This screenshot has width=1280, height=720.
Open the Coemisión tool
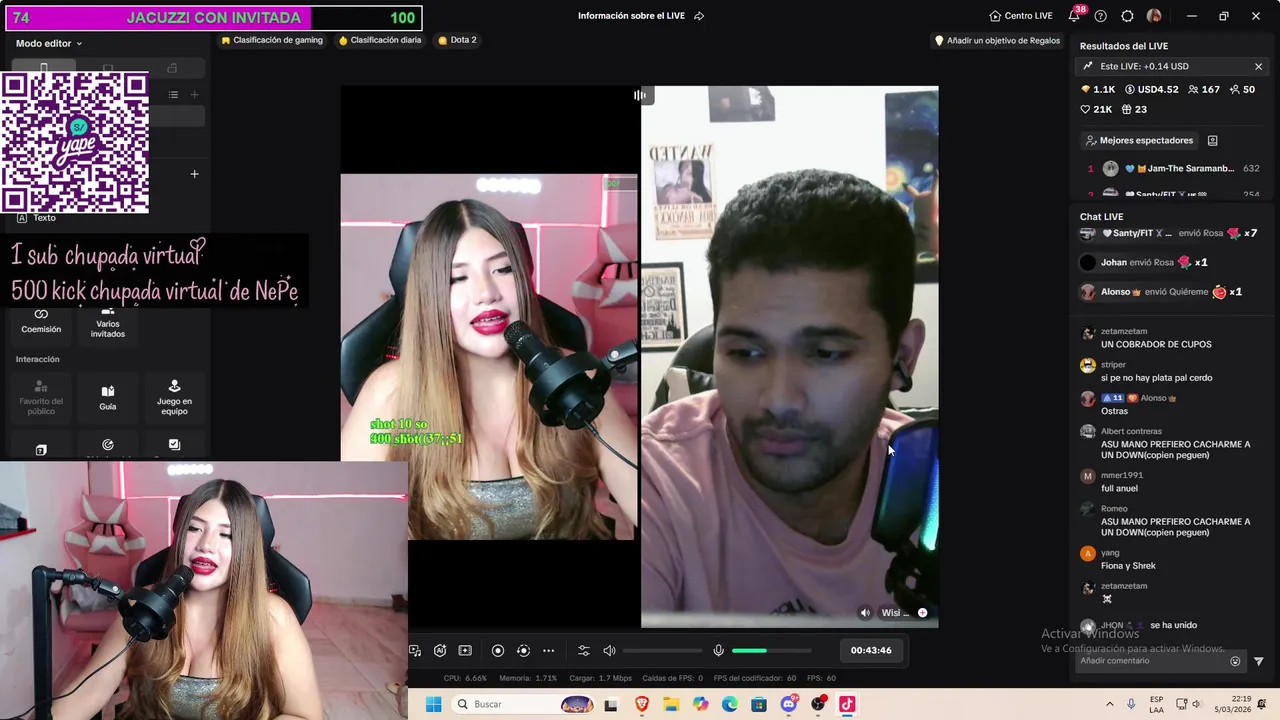pyautogui.click(x=41, y=322)
